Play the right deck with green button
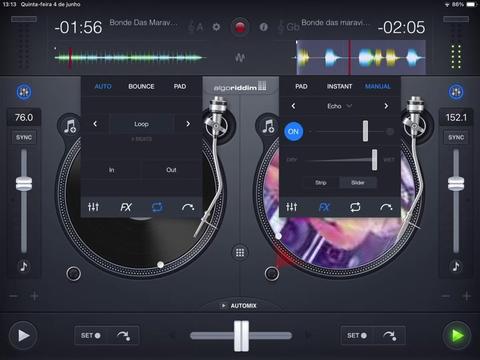This screenshot has height=360, width=480. coord(457,335)
